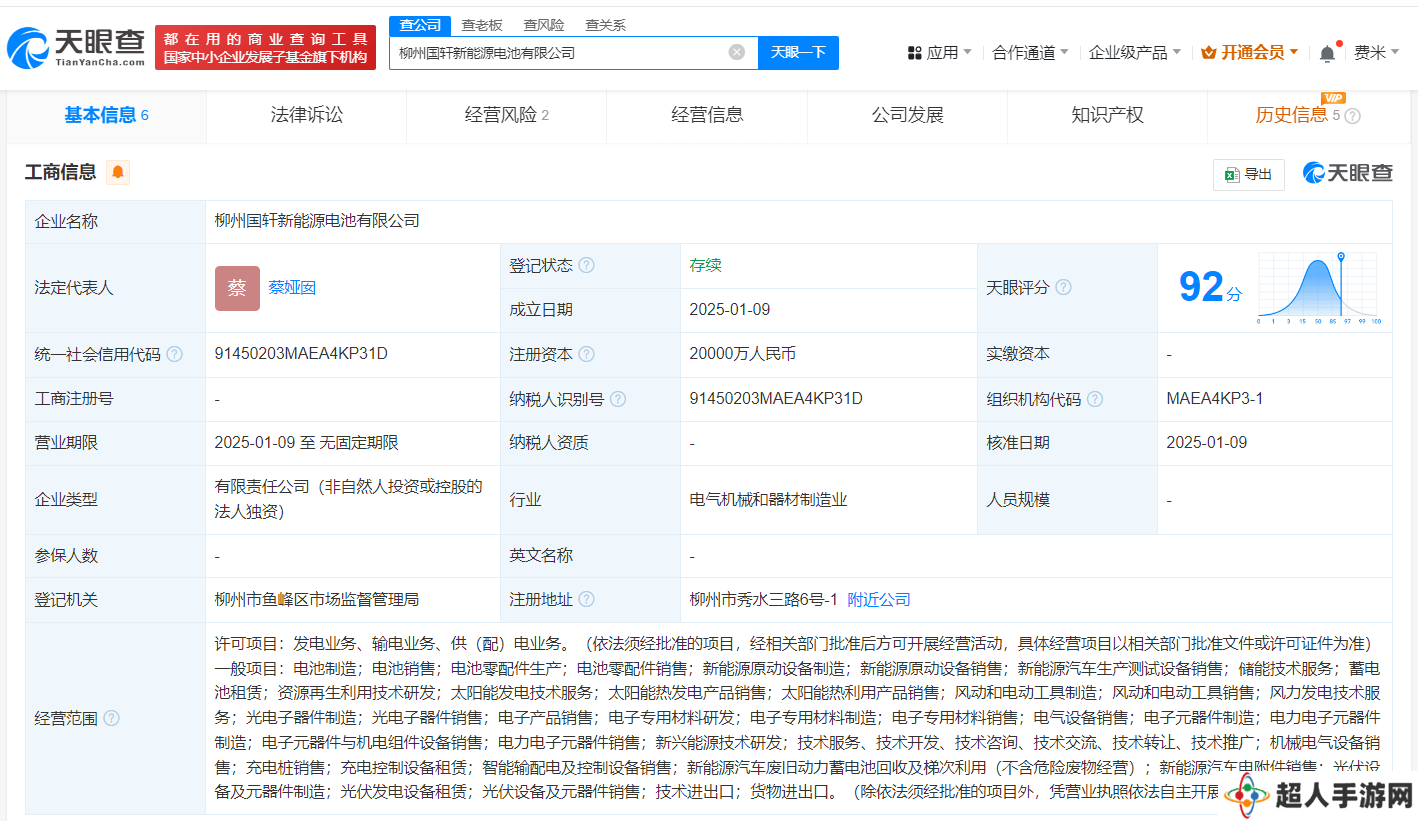Image resolution: width=1418 pixels, height=821 pixels.
Task: Click the 附近公司 link
Action: pos(879,600)
